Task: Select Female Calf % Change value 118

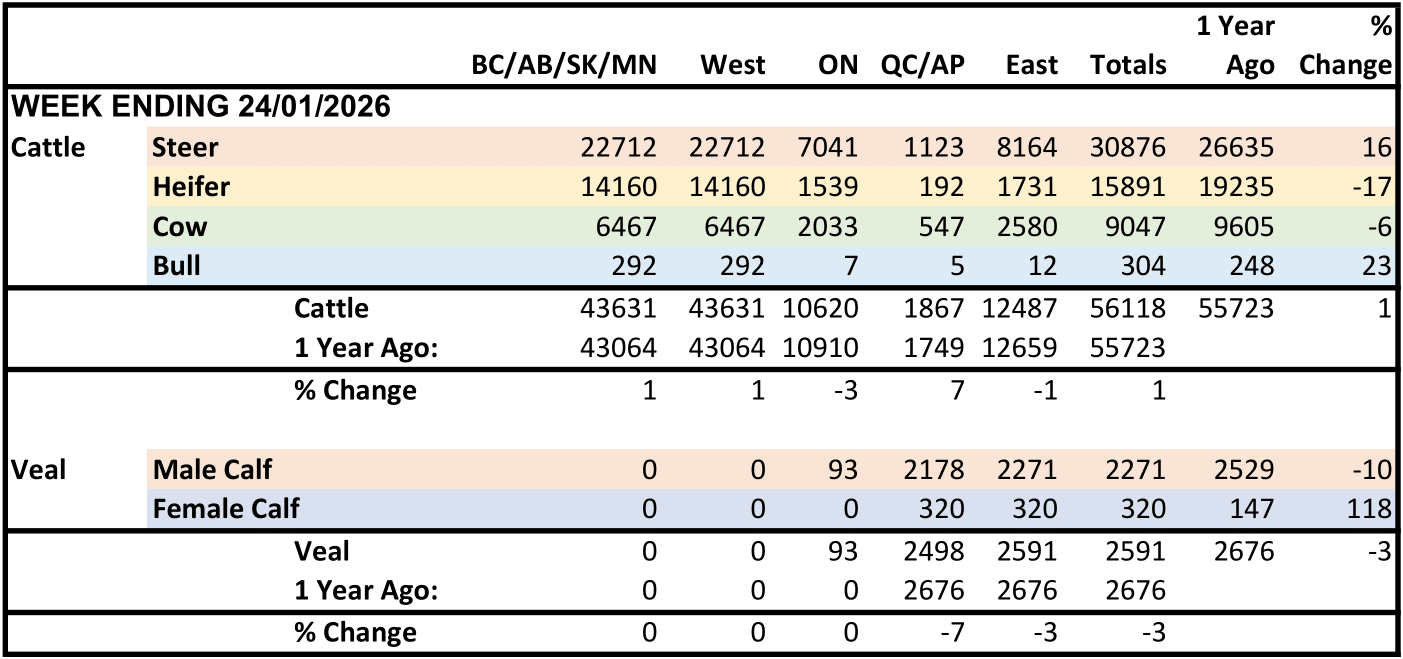Action: point(1368,508)
